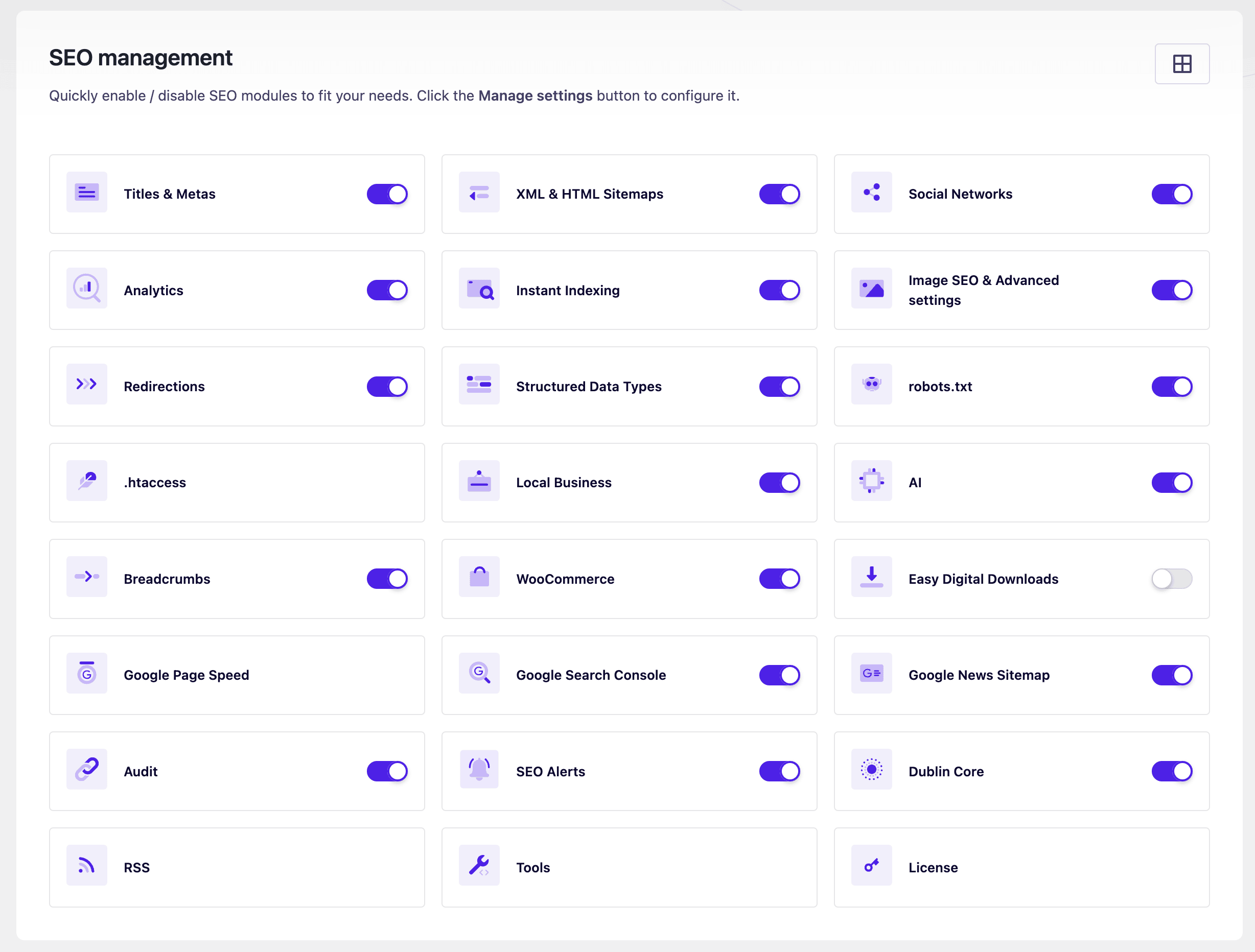Switch off the Dublin Core toggle
Screen dimensions: 1255x952
click(1171, 771)
